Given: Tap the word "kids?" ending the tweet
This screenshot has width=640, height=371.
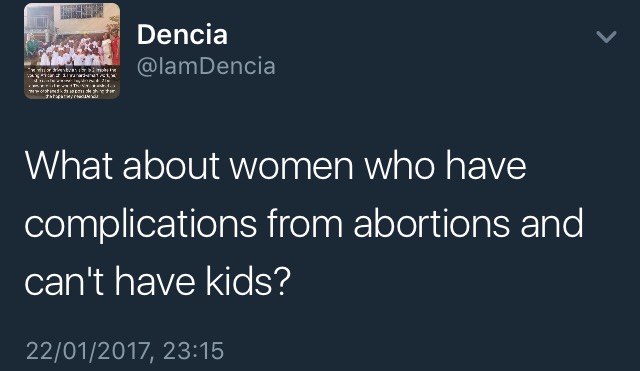Looking at the screenshot, I should (x=248, y=281).
